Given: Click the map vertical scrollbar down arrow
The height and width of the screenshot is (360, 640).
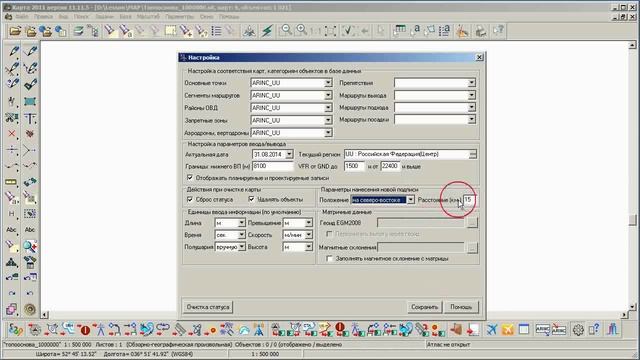Looking at the screenshot, I should pyautogui.click(x=632, y=307).
